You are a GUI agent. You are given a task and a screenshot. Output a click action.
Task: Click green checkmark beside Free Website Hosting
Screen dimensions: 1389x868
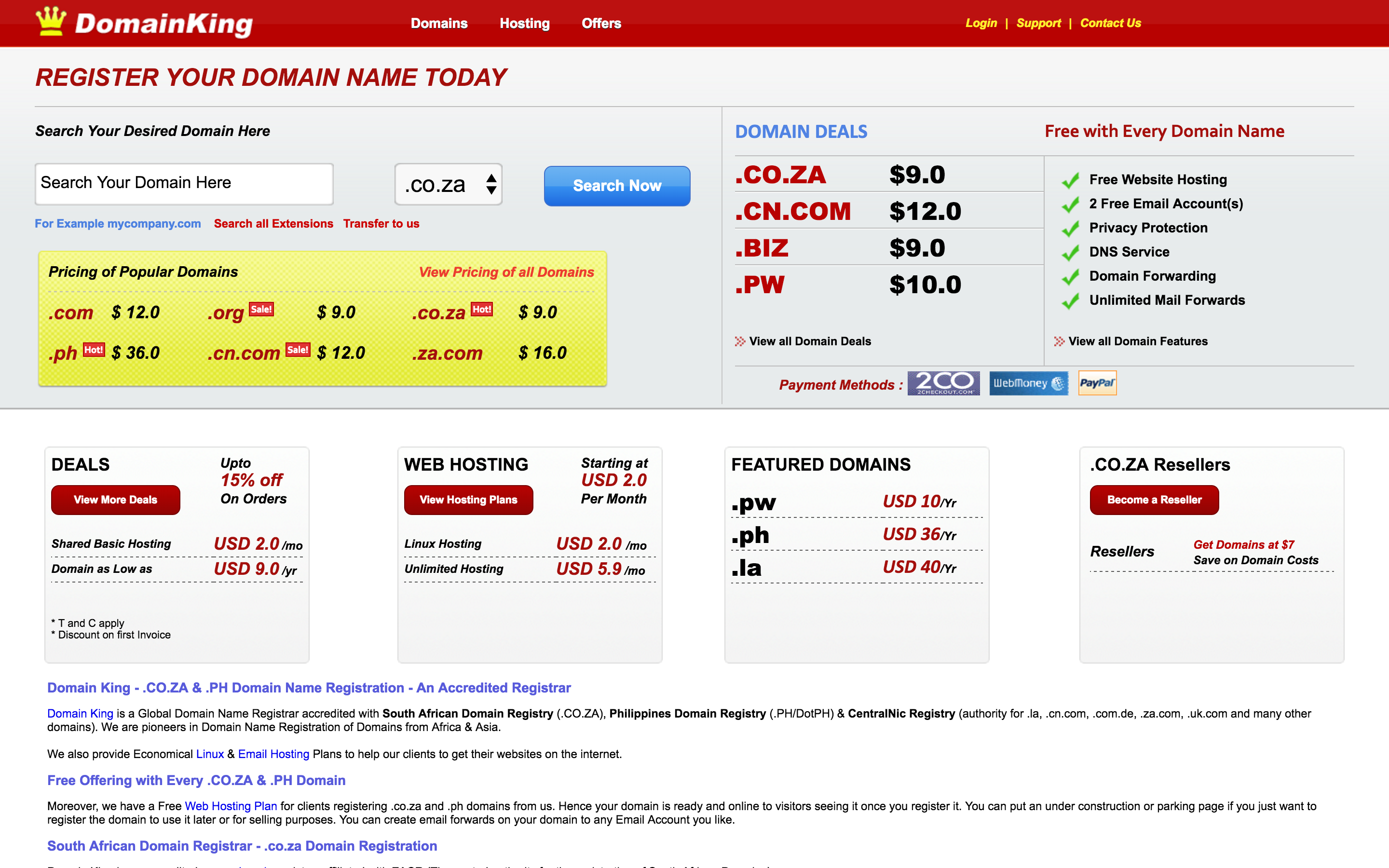pos(1071,180)
